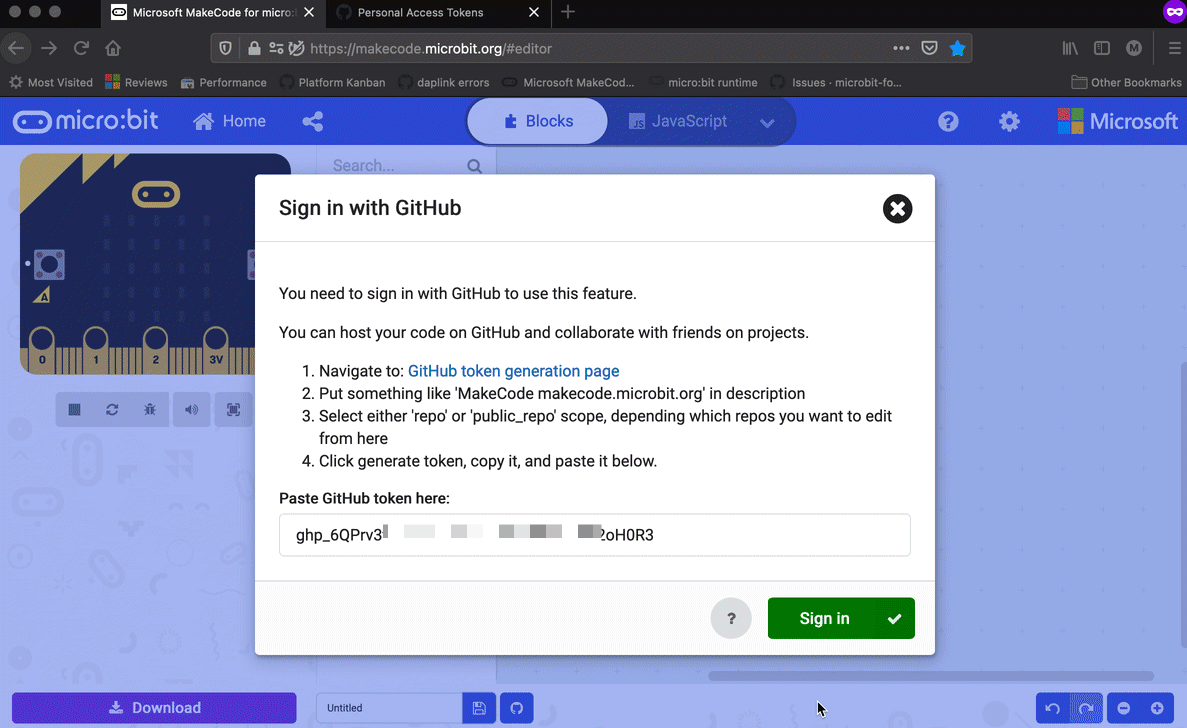Click the green Sign in button
Viewport: 1187px width, 728px height.
(x=841, y=618)
